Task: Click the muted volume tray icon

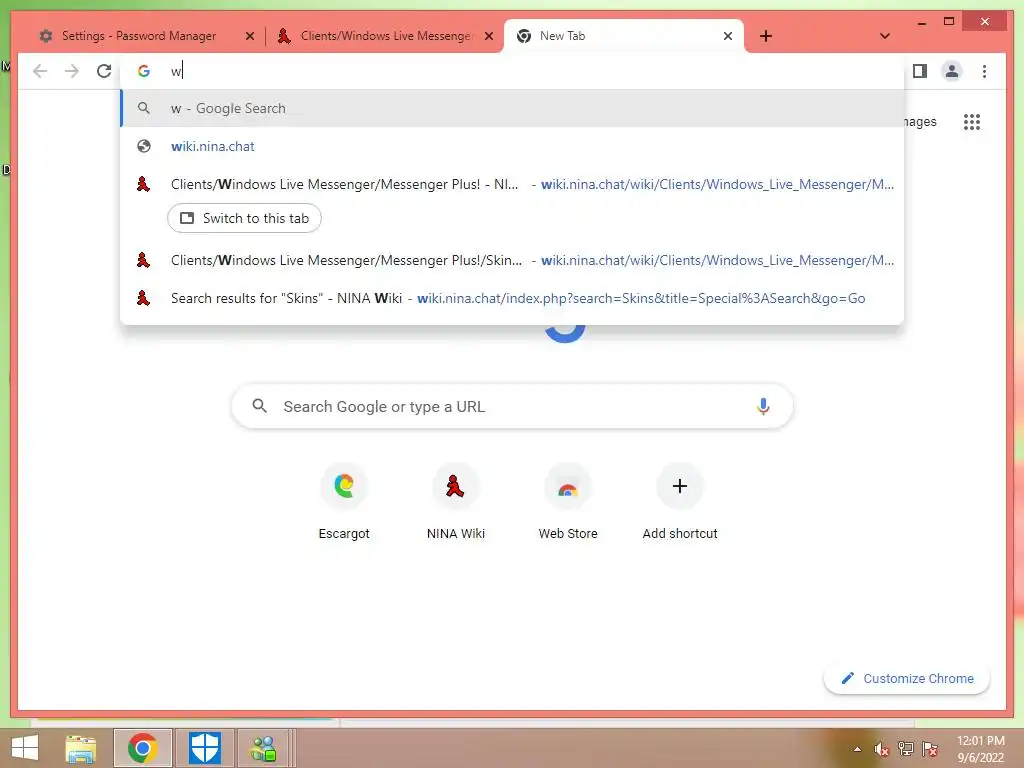Action: (882, 749)
